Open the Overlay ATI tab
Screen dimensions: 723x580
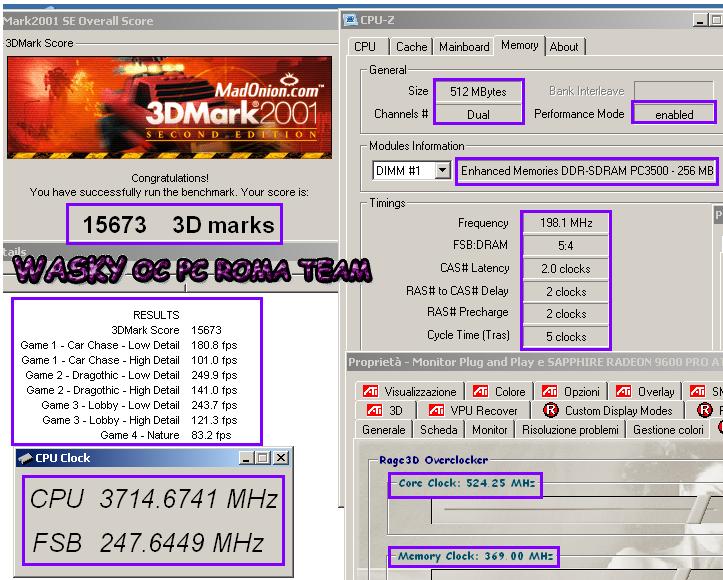pyautogui.click(x=645, y=391)
